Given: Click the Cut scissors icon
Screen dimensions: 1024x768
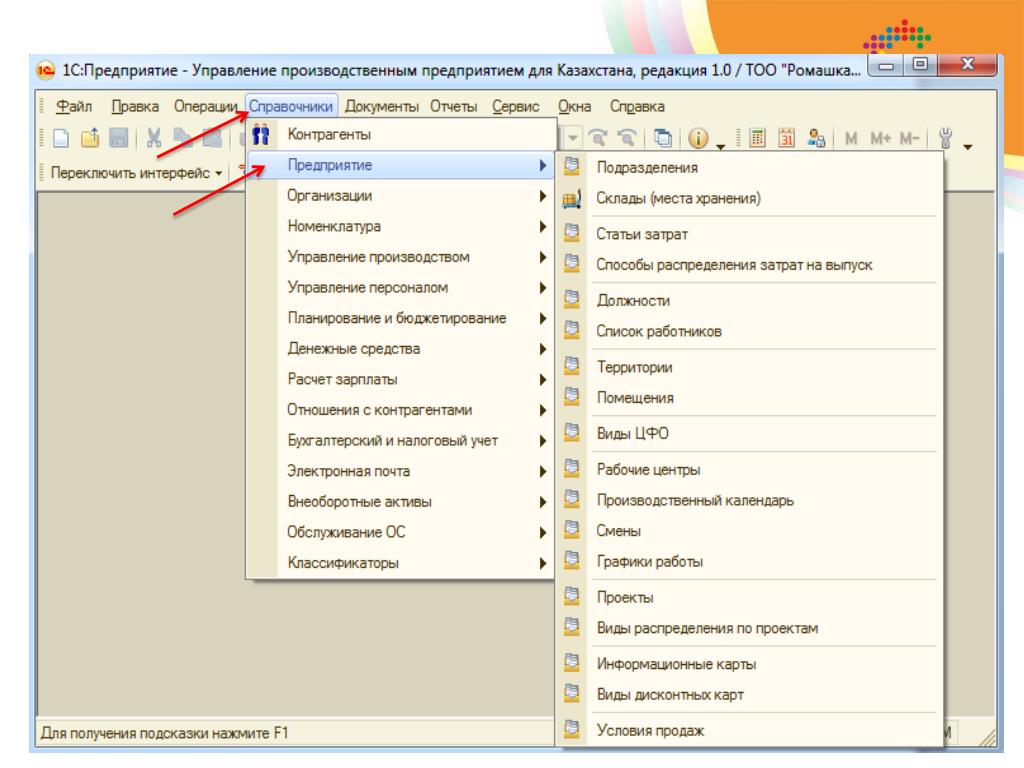Looking at the screenshot, I should [153, 138].
